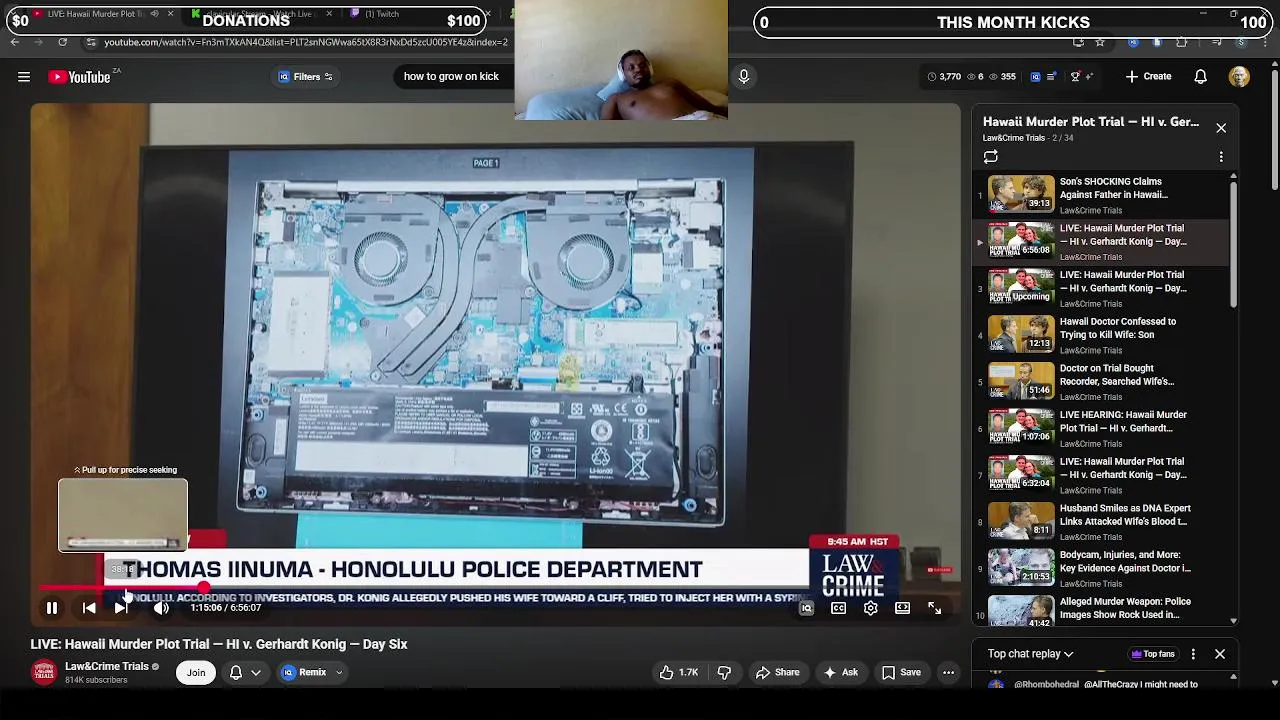Share the video via the Share button
The image size is (1280, 720).
(776, 673)
